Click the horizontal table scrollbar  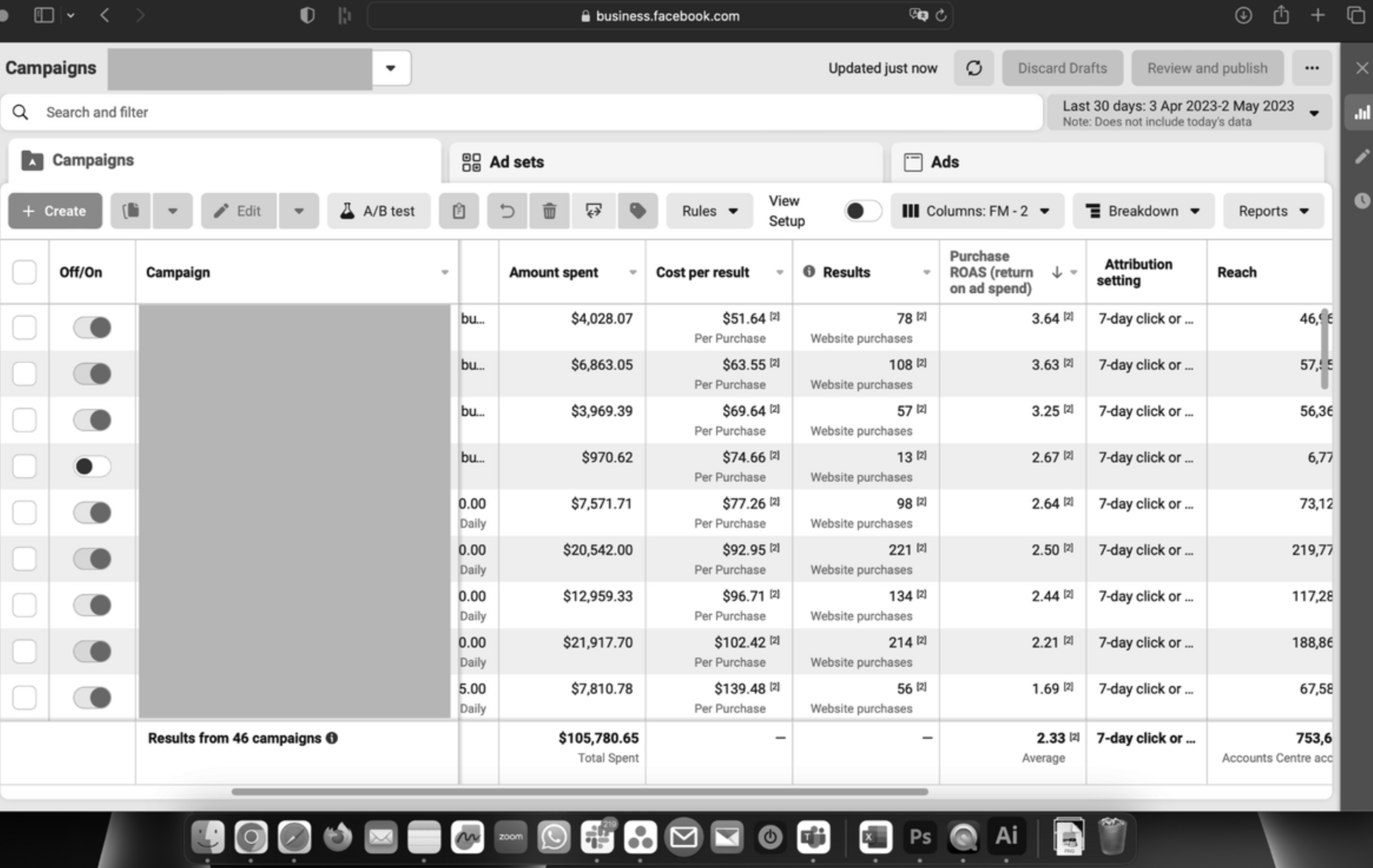click(x=579, y=792)
